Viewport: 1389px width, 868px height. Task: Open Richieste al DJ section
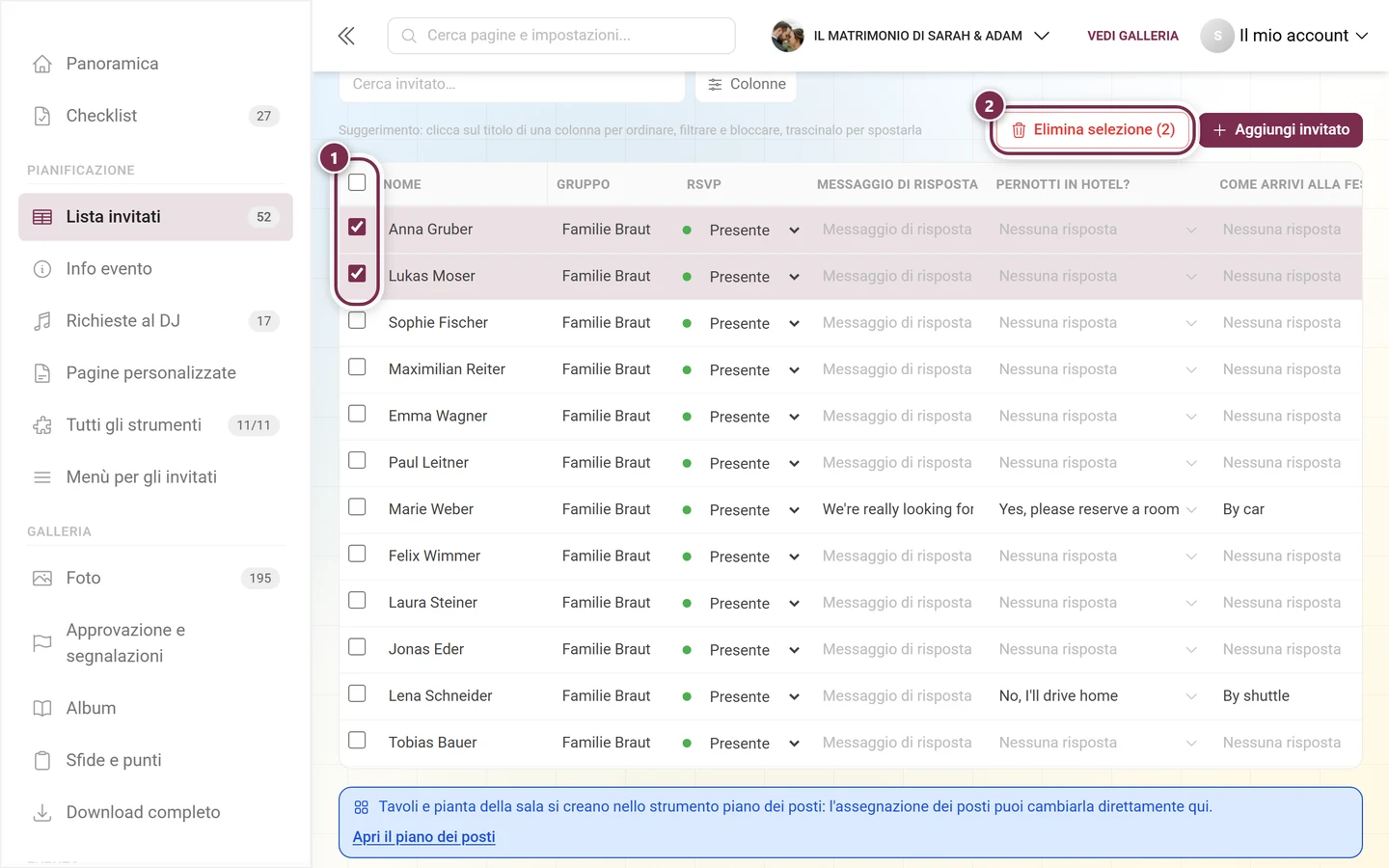pos(155,321)
